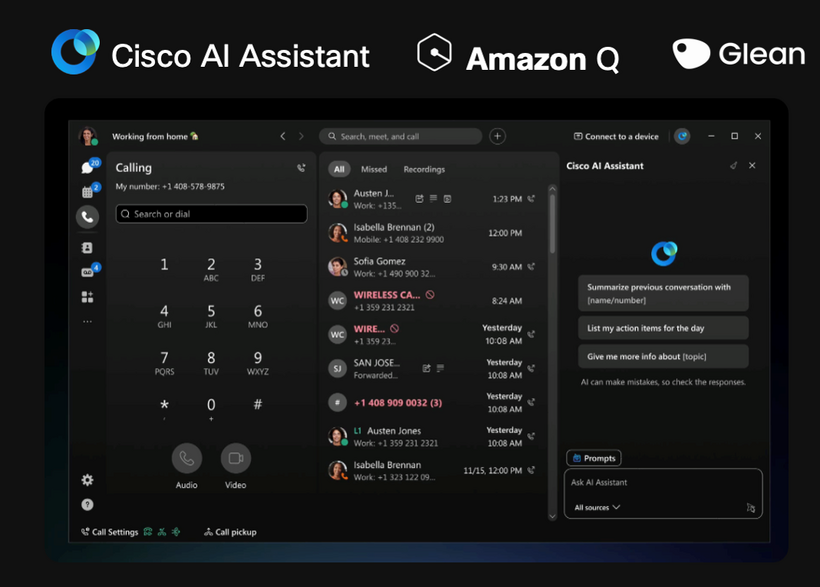
Task: Tap the keypad star key
Action: [164, 407]
